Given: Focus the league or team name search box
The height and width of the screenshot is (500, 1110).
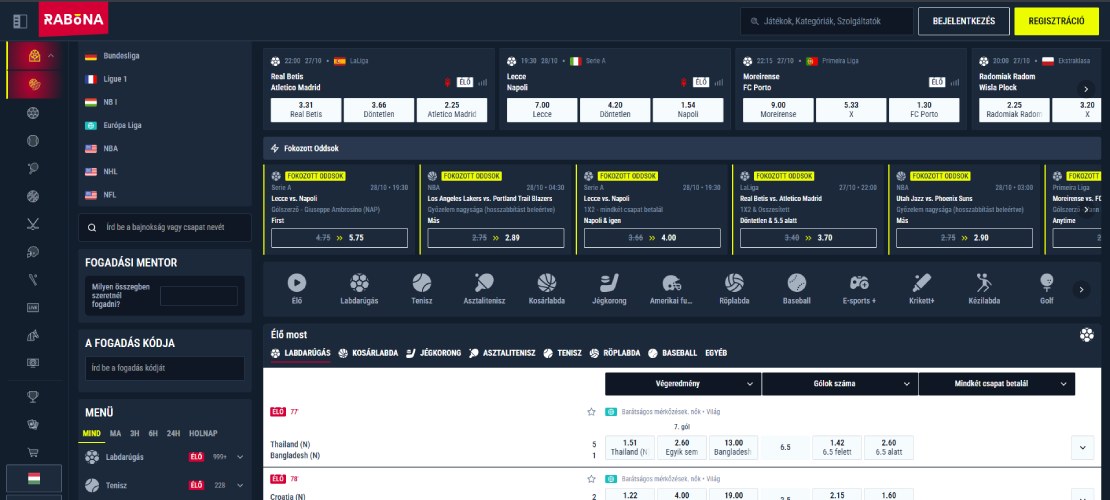Looking at the screenshot, I should [x=165, y=227].
